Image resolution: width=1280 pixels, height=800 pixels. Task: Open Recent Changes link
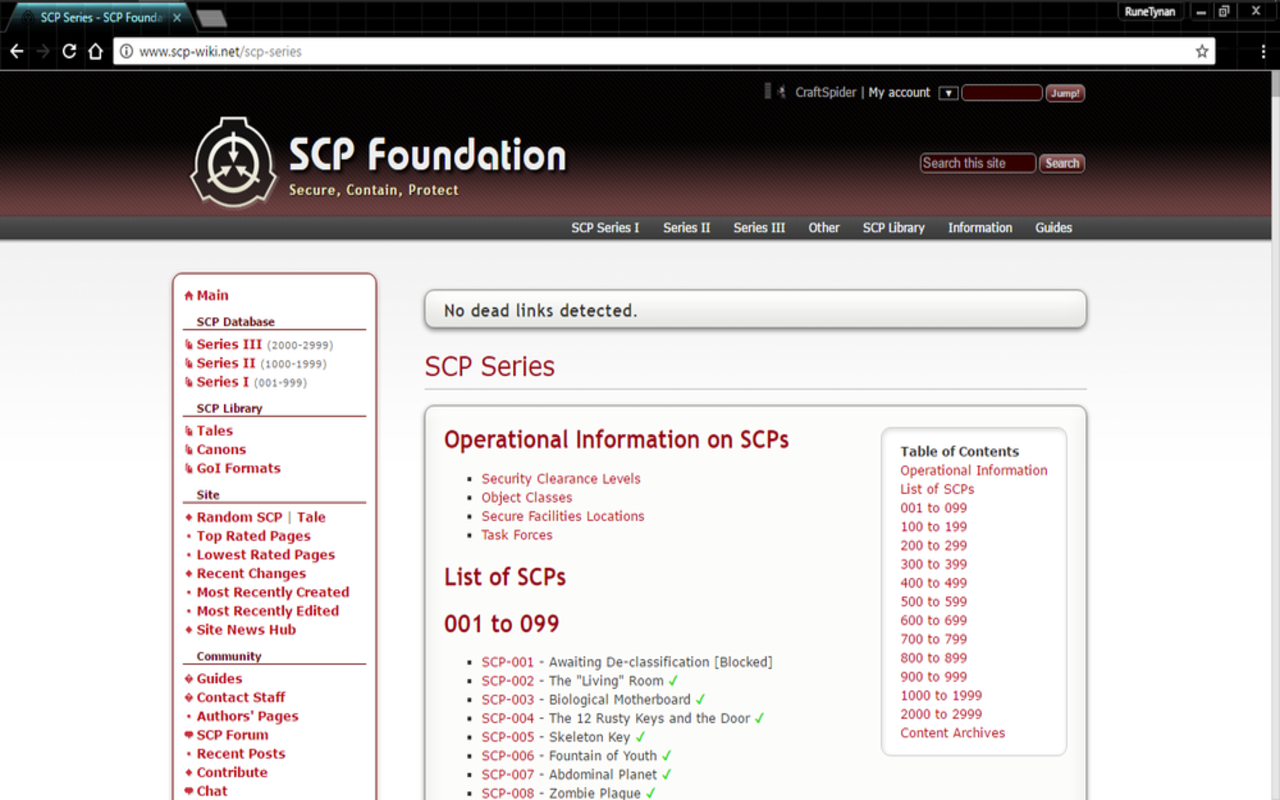pyautogui.click(x=251, y=574)
